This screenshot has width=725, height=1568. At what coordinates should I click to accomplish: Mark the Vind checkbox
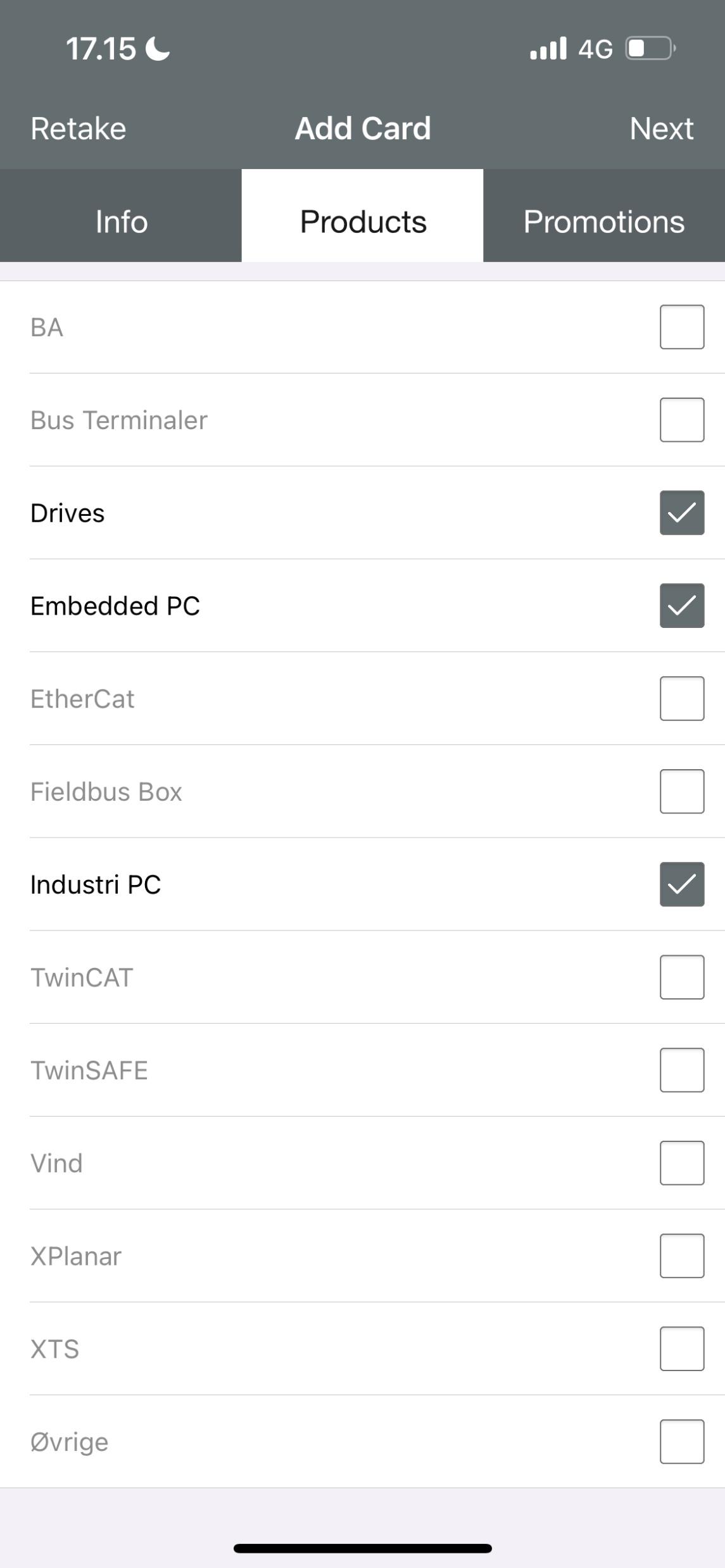point(681,1163)
